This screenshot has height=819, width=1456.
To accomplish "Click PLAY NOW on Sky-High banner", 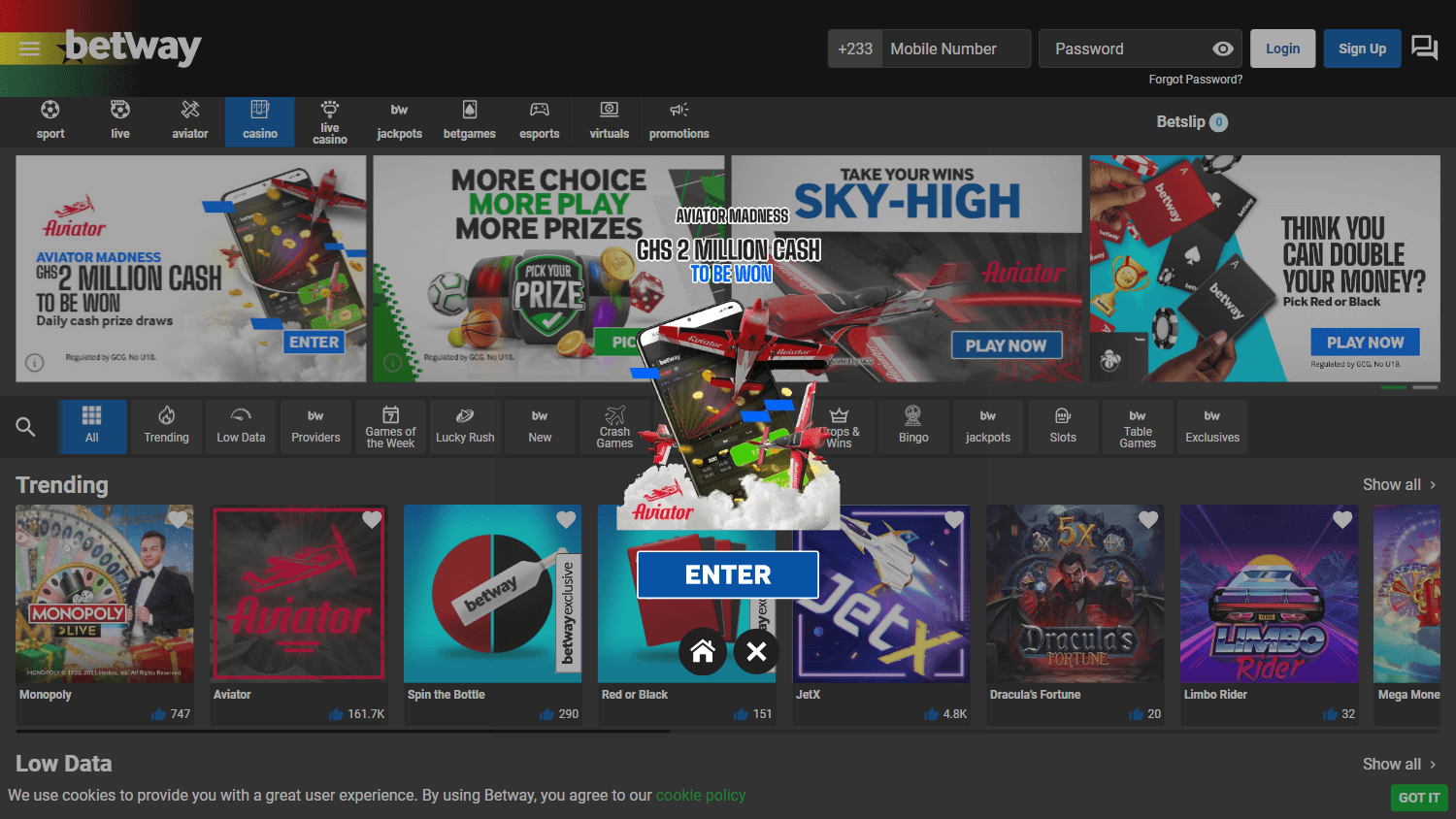I will tap(1006, 345).
